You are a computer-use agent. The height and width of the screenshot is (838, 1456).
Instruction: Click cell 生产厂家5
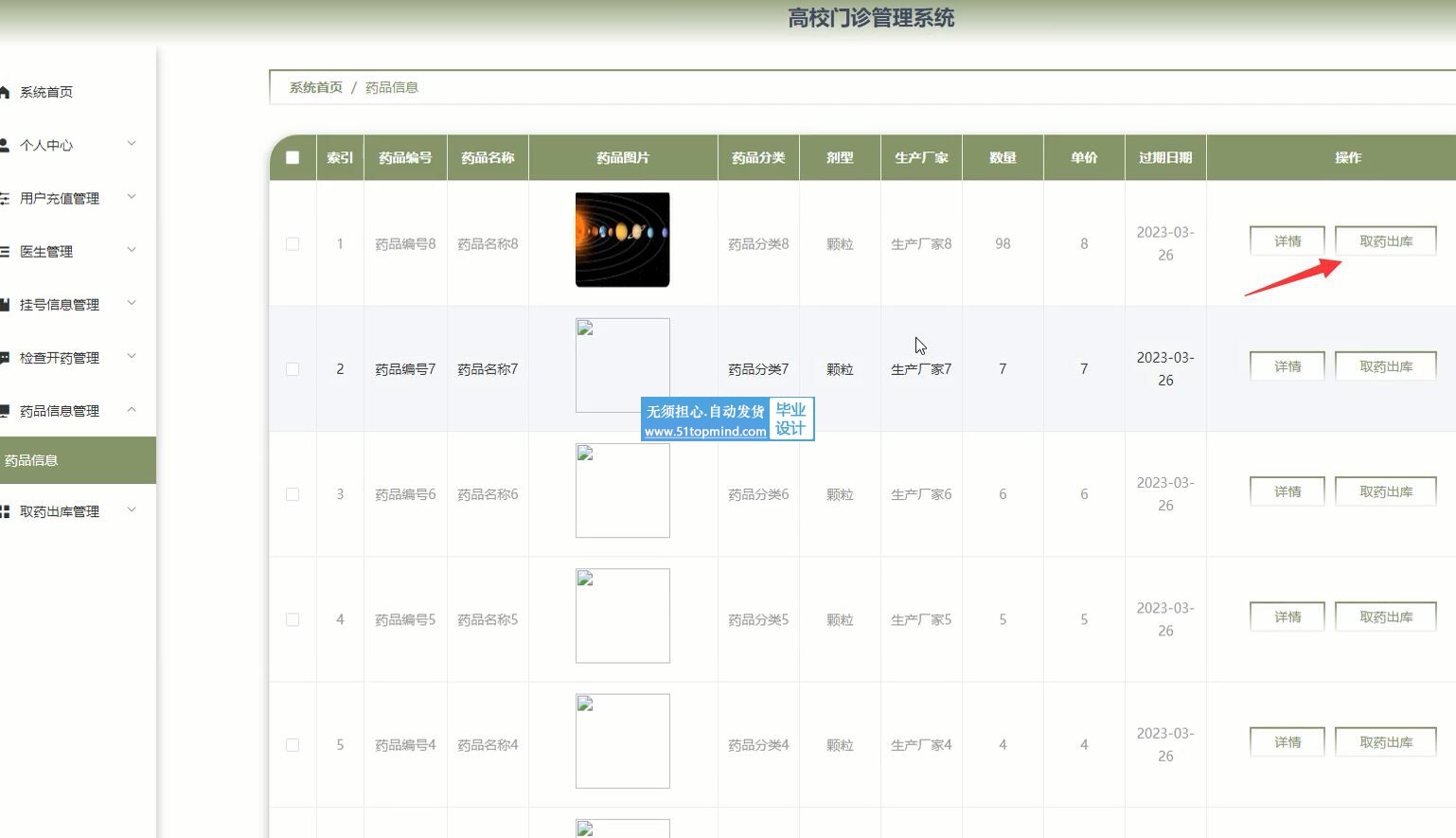tap(921, 619)
